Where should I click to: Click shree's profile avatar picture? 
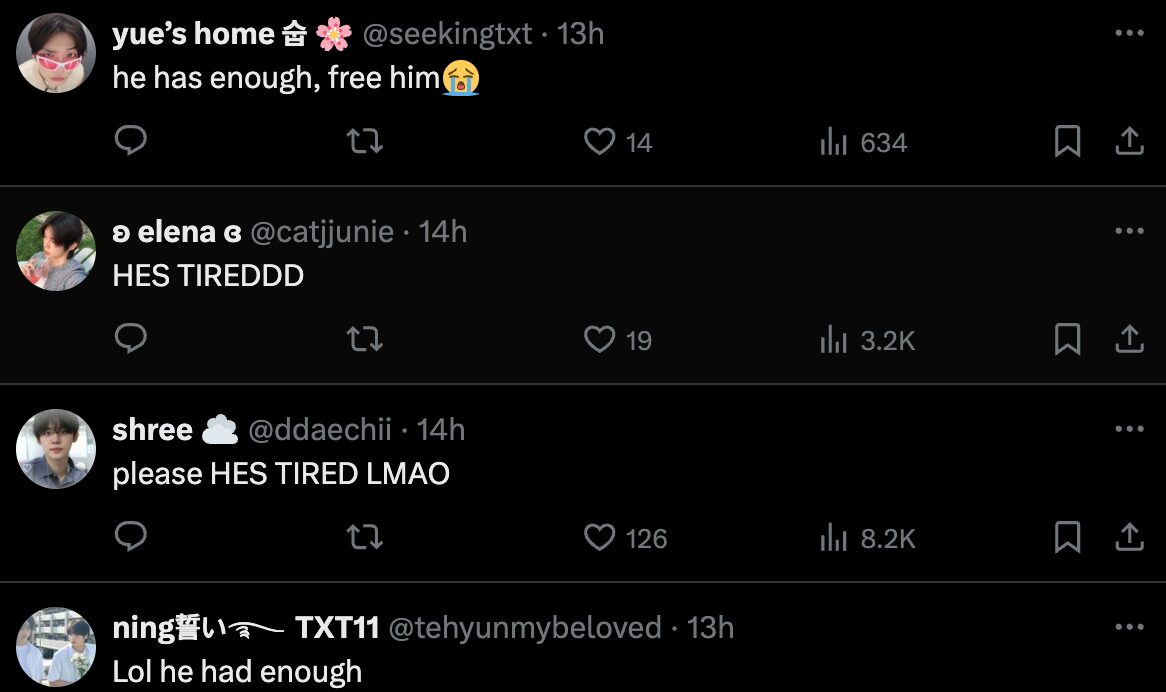click(56, 449)
